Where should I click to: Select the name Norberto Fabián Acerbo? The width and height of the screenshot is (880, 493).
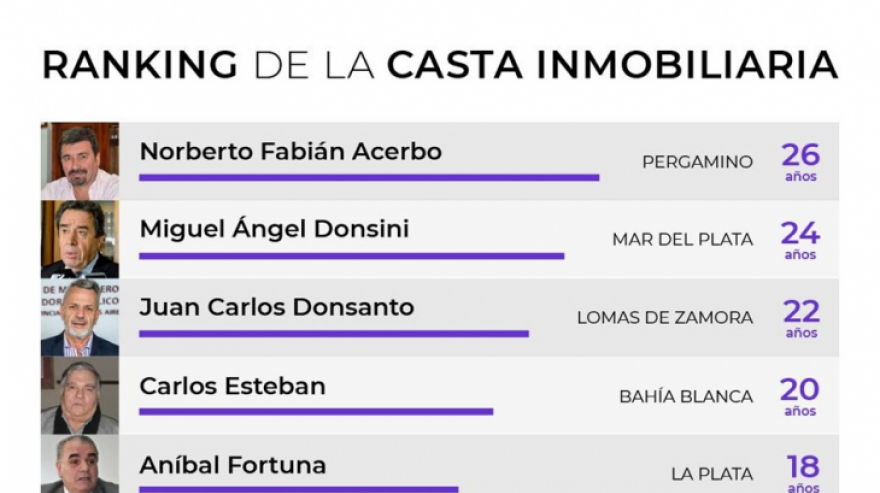(x=291, y=152)
